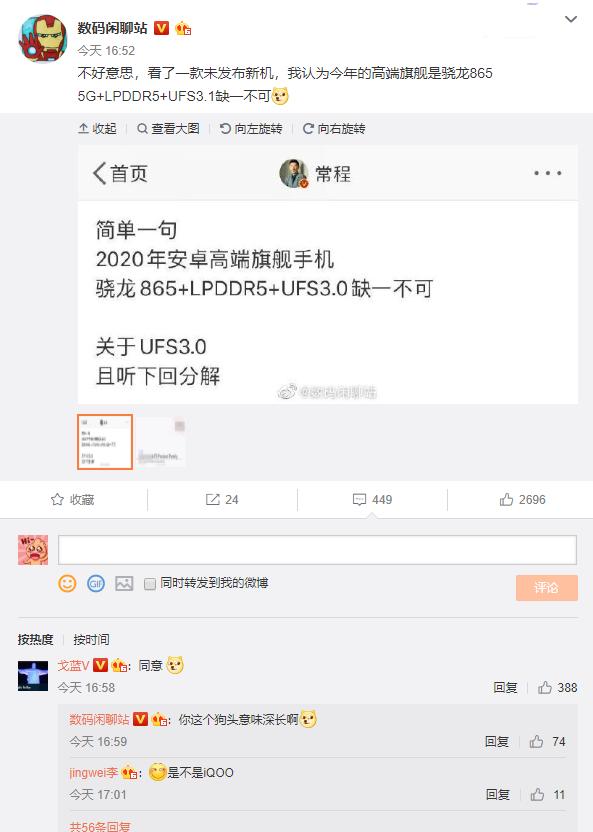Screen dimensions: 593x832
Task: Like the post with 2696 thumbs-up
Action: 522,499
